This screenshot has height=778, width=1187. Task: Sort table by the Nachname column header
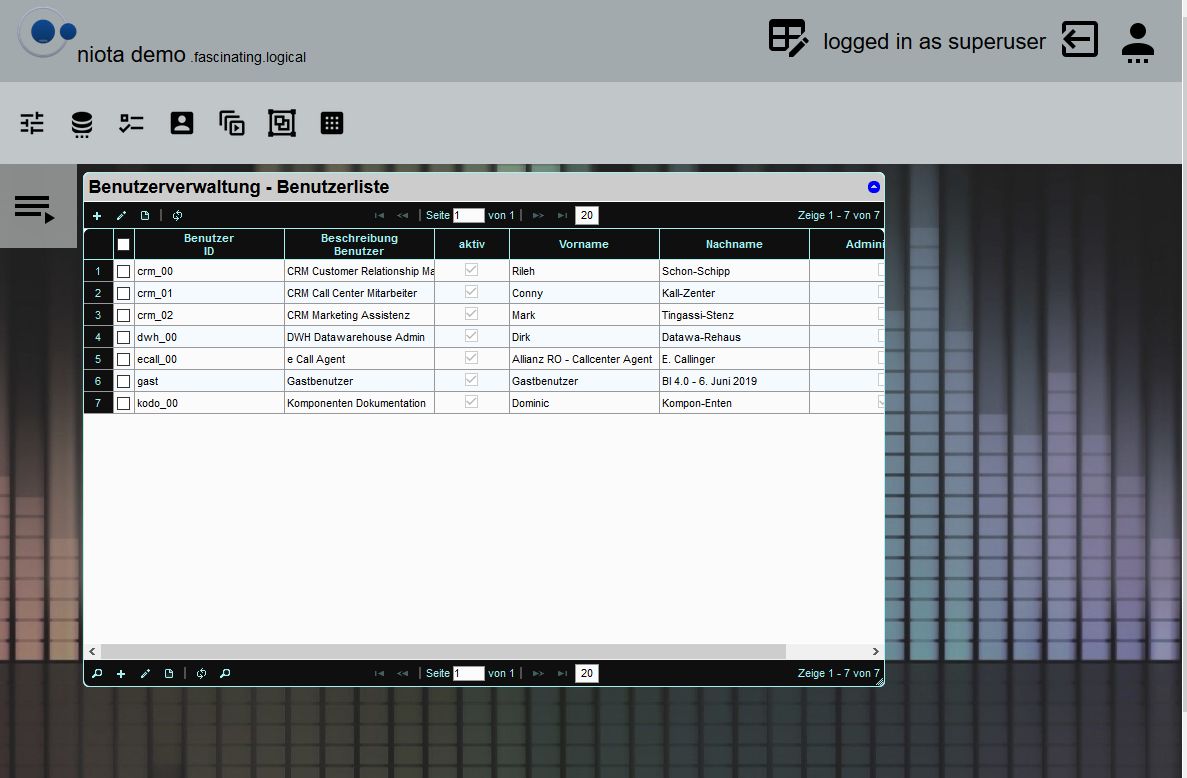pos(734,243)
